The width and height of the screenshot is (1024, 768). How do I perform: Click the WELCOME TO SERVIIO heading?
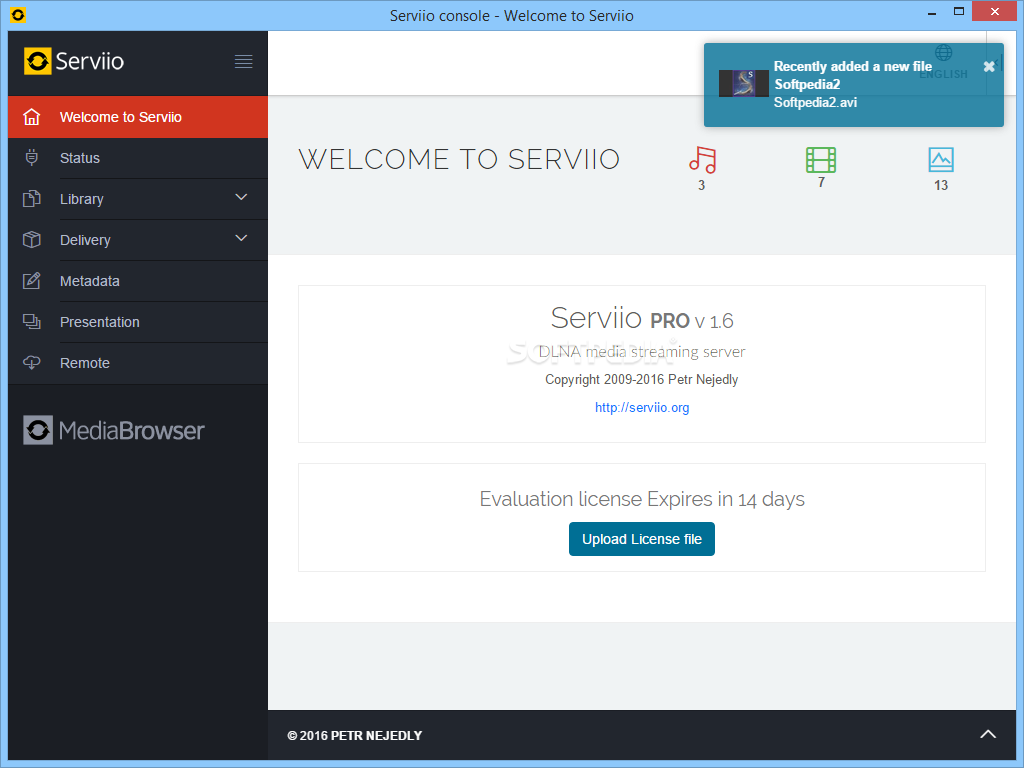coord(458,159)
